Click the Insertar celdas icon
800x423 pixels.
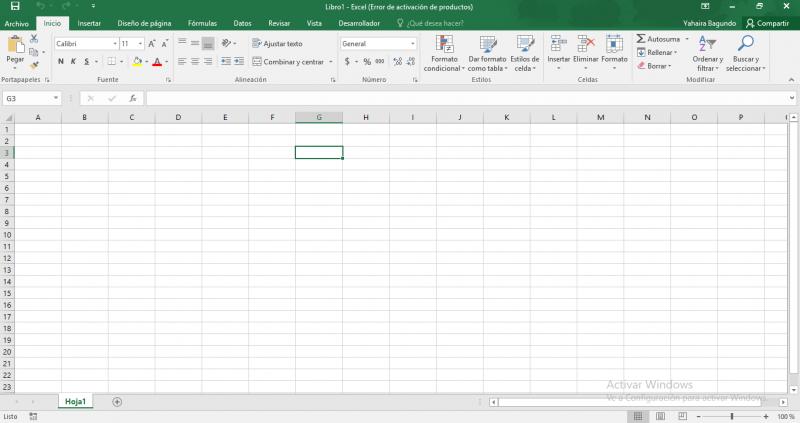click(558, 44)
